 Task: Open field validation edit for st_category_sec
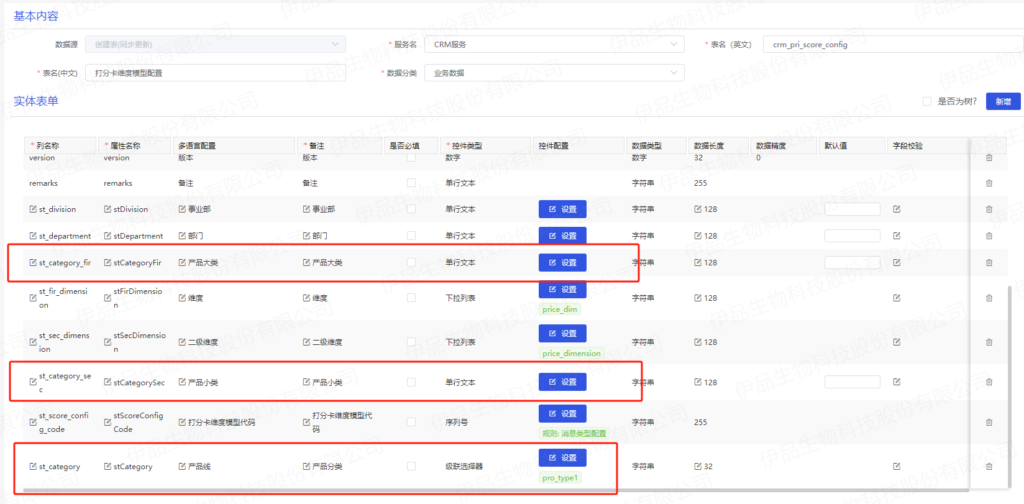pos(897,382)
